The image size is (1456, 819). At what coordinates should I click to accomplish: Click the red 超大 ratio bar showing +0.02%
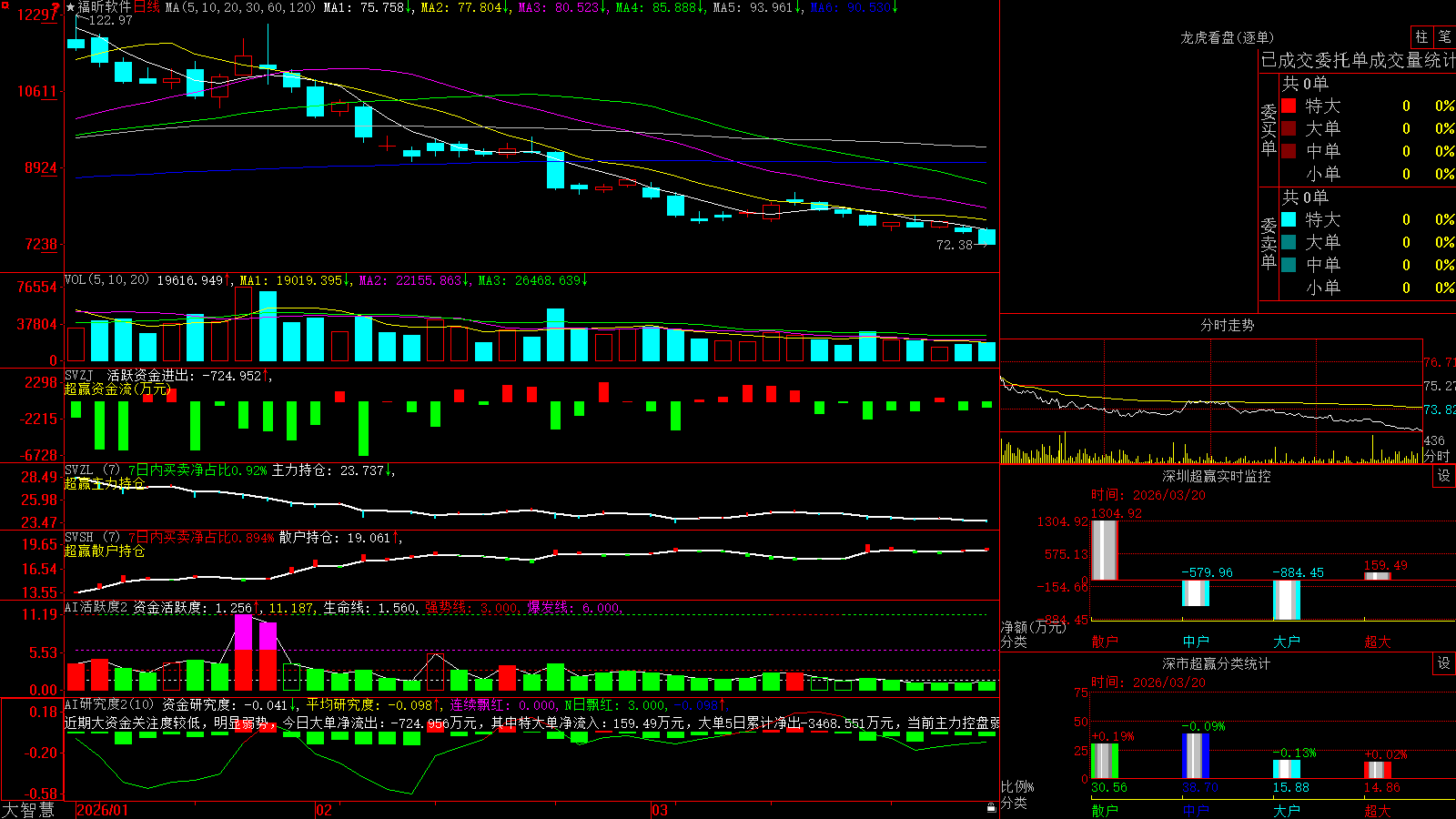[1378, 770]
